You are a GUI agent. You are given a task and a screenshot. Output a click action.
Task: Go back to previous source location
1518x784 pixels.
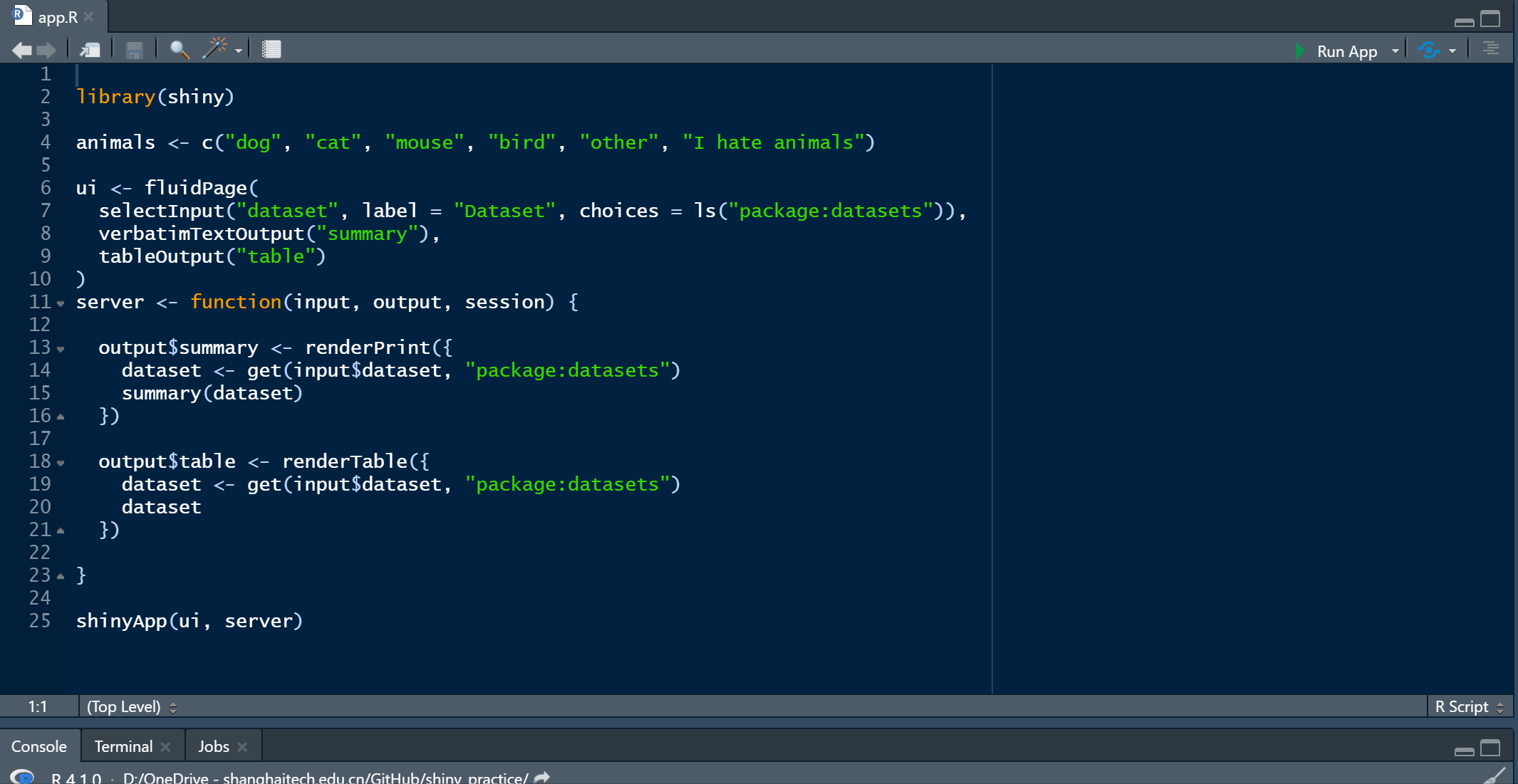21,50
